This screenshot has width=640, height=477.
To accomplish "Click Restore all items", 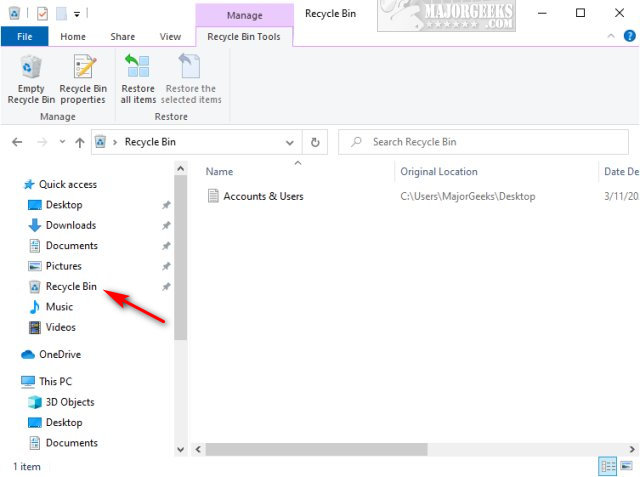I will click(138, 80).
